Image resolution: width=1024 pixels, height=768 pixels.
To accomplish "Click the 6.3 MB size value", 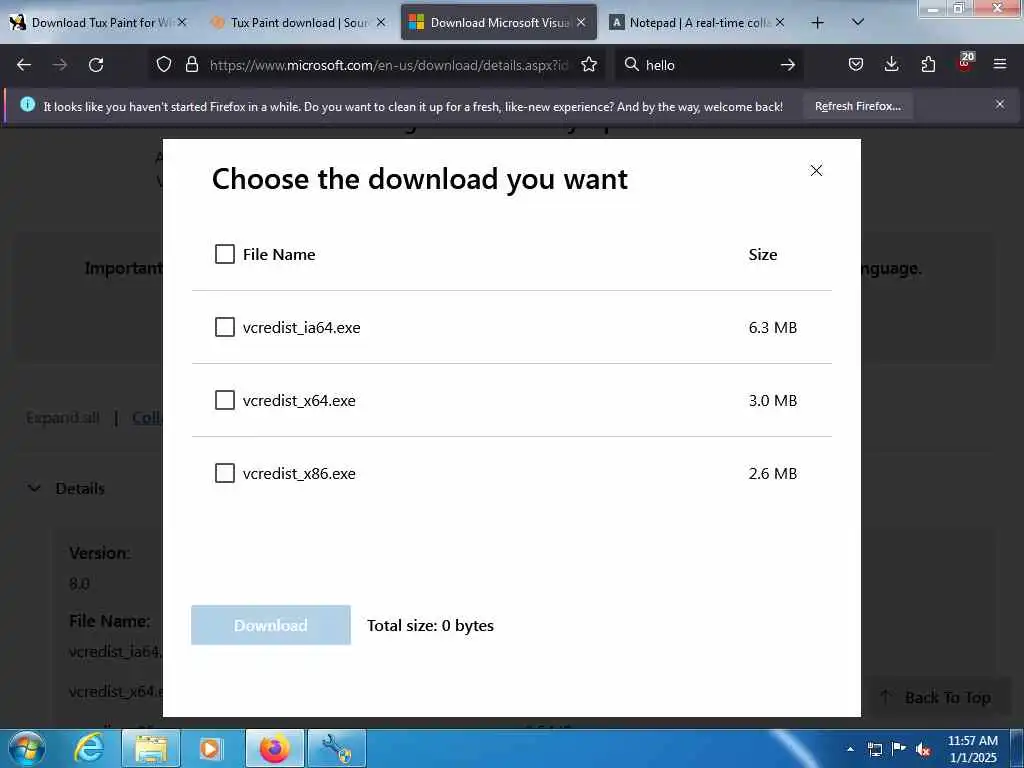I will click(773, 327).
